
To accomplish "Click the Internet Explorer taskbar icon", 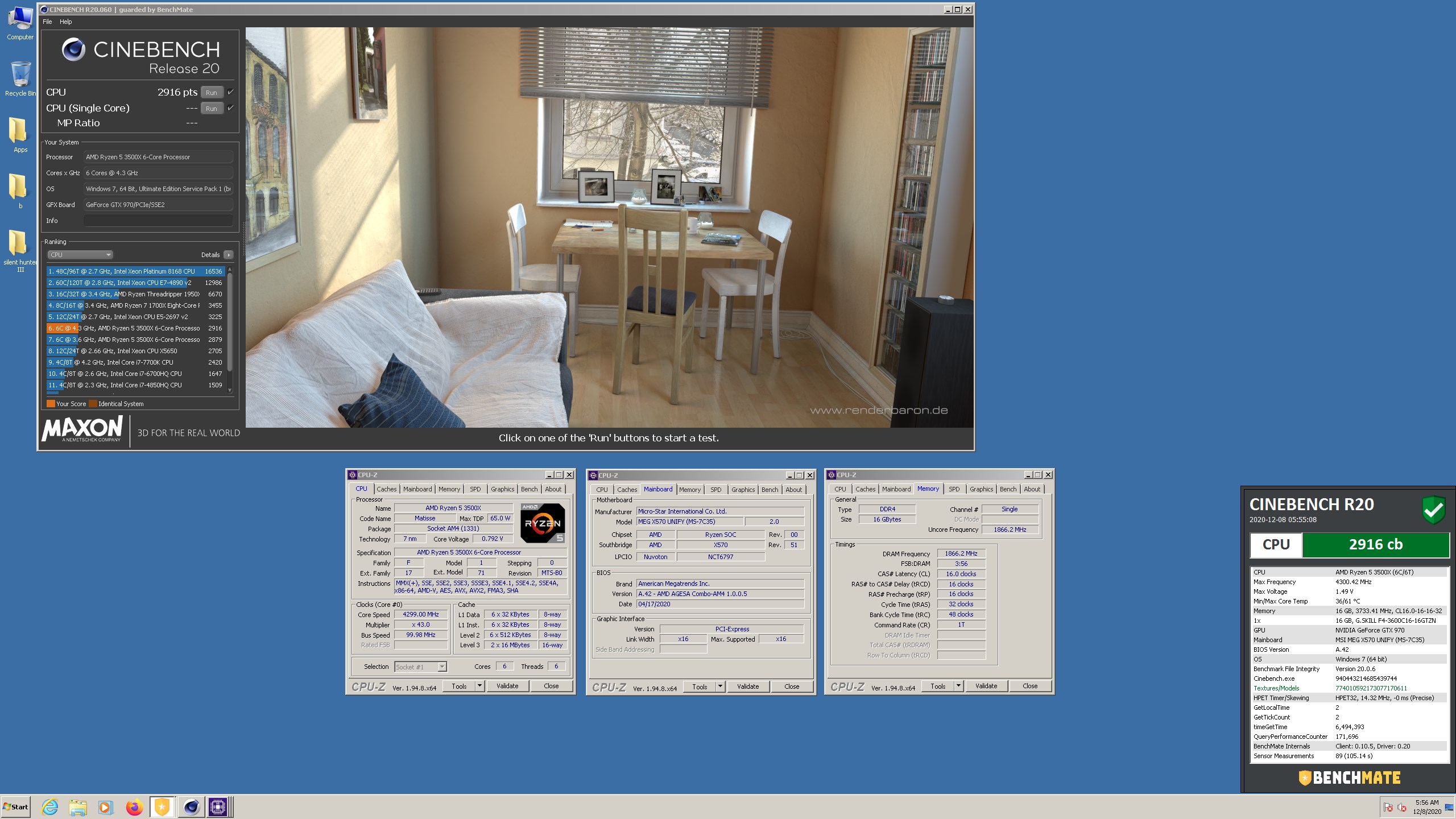I will (x=50, y=806).
